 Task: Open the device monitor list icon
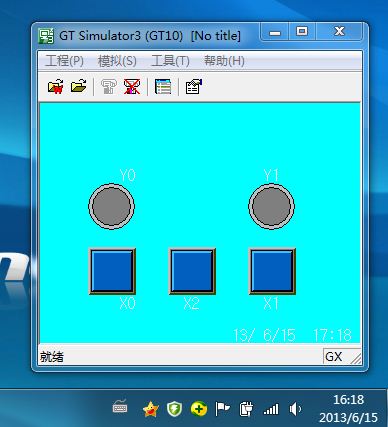coord(163,87)
